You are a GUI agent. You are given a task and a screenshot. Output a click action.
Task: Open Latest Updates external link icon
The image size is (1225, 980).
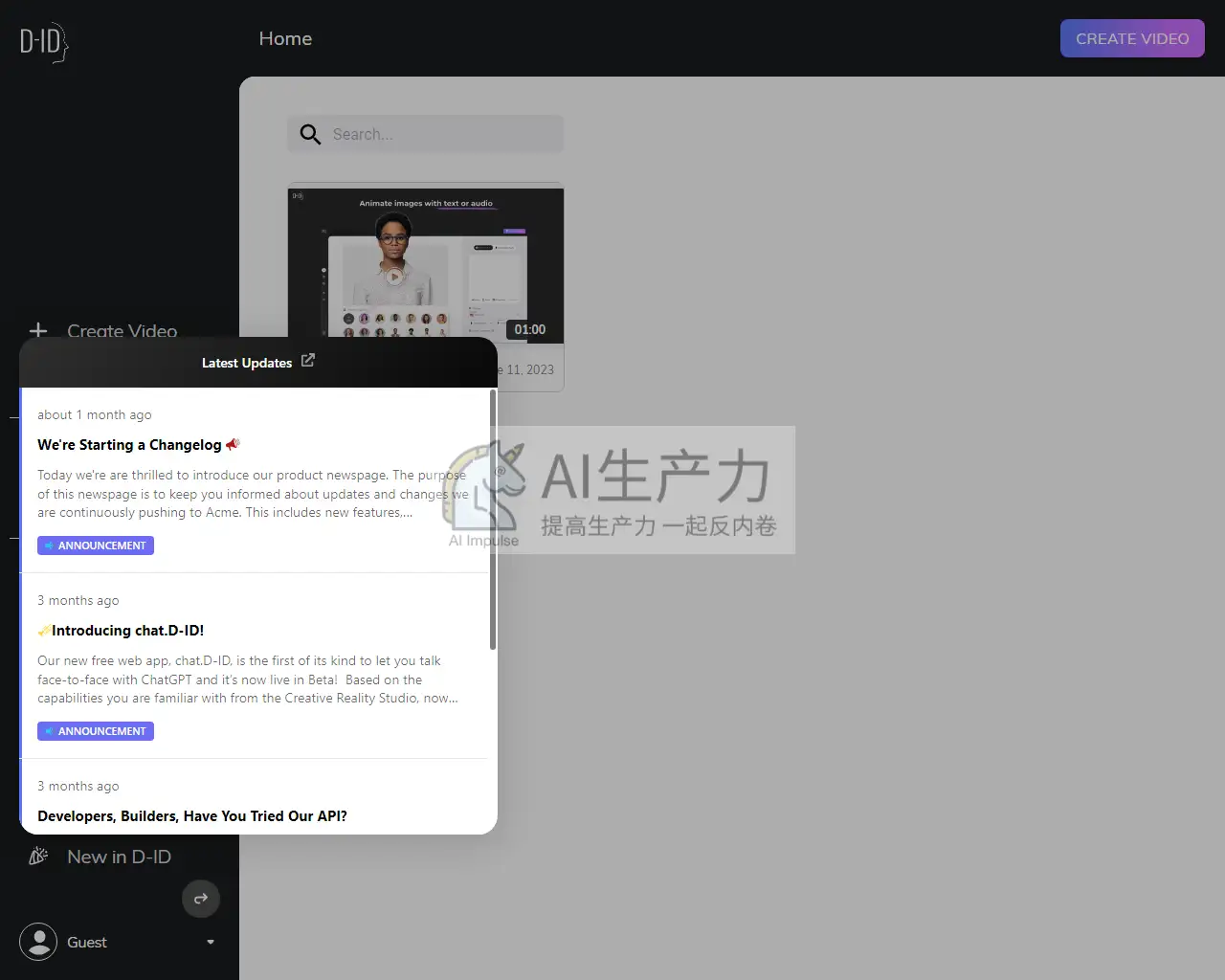(x=307, y=361)
